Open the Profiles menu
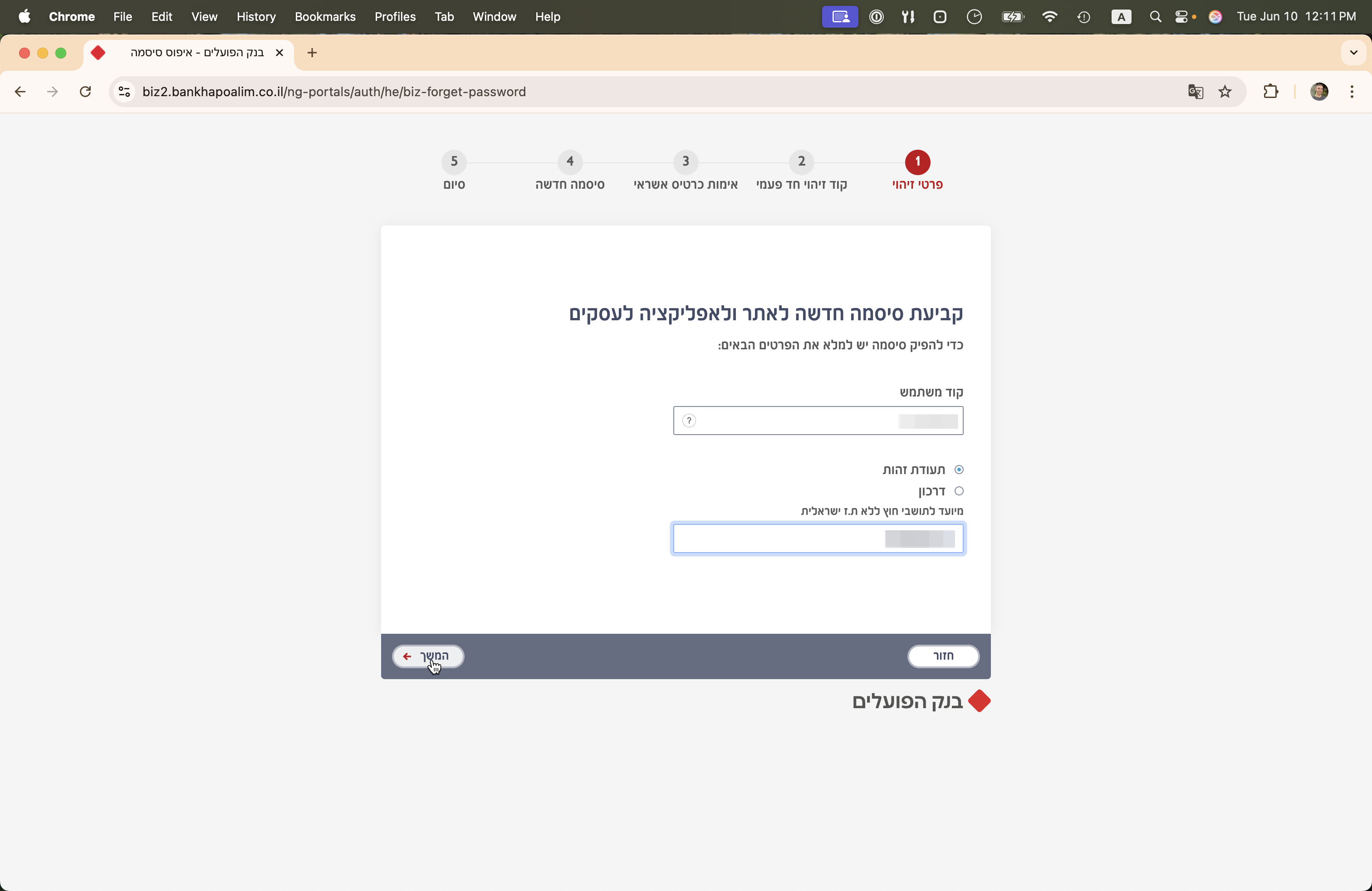The width and height of the screenshot is (1372, 891). [x=395, y=17]
